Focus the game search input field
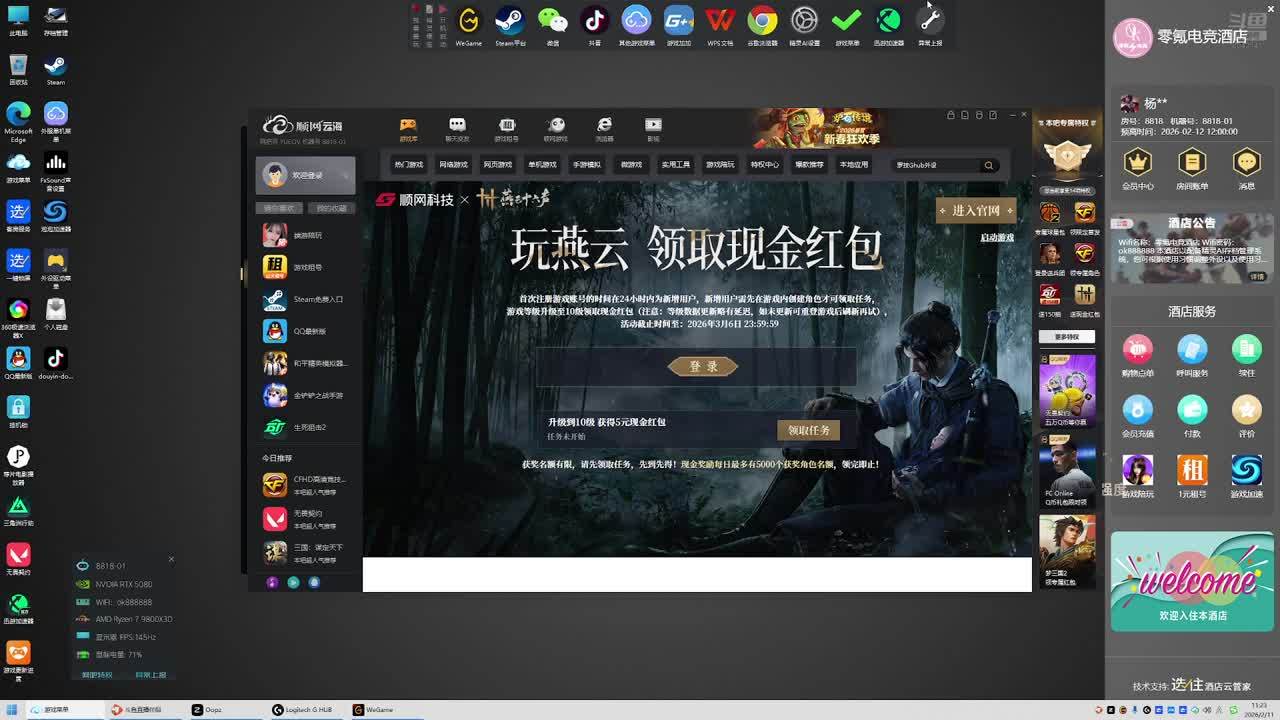Image resolution: width=1280 pixels, height=720 pixels. (x=935, y=165)
